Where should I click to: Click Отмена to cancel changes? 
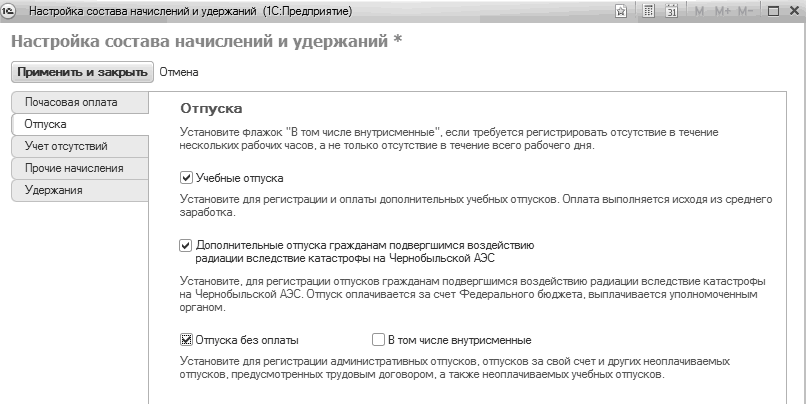[179, 72]
